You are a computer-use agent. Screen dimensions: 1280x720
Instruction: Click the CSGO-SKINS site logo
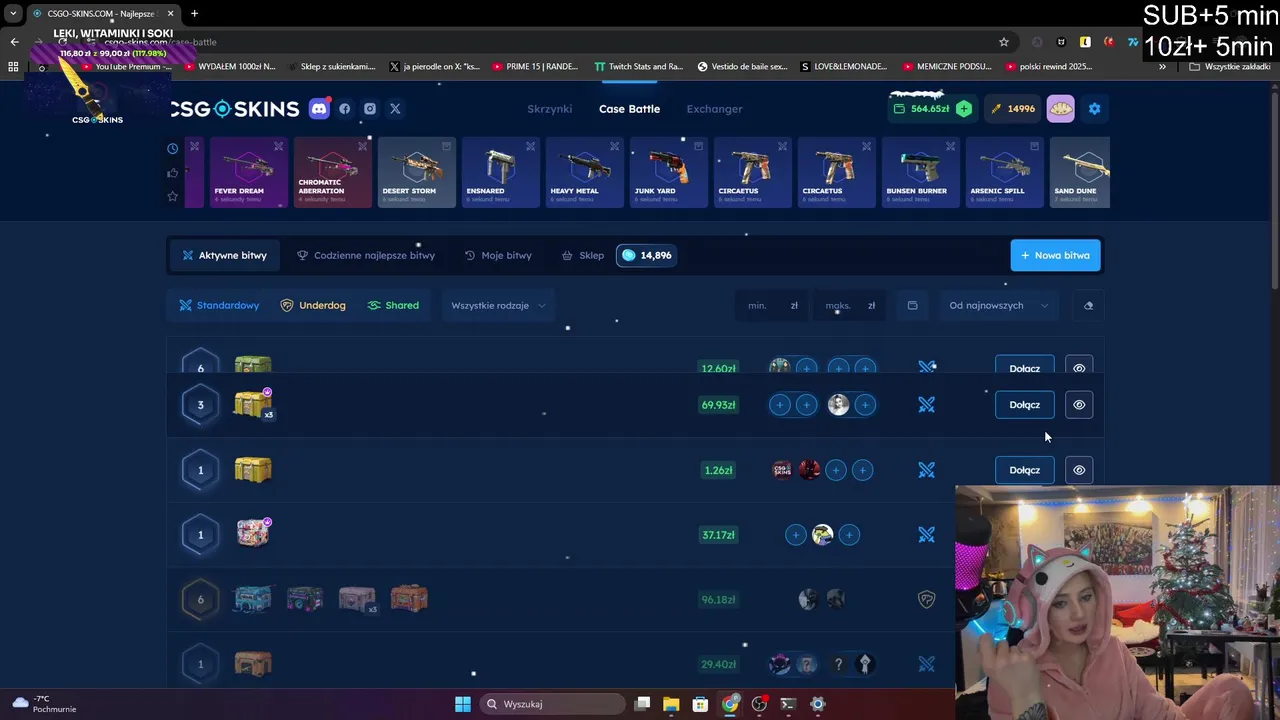pyautogui.click(x=234, y=109)
